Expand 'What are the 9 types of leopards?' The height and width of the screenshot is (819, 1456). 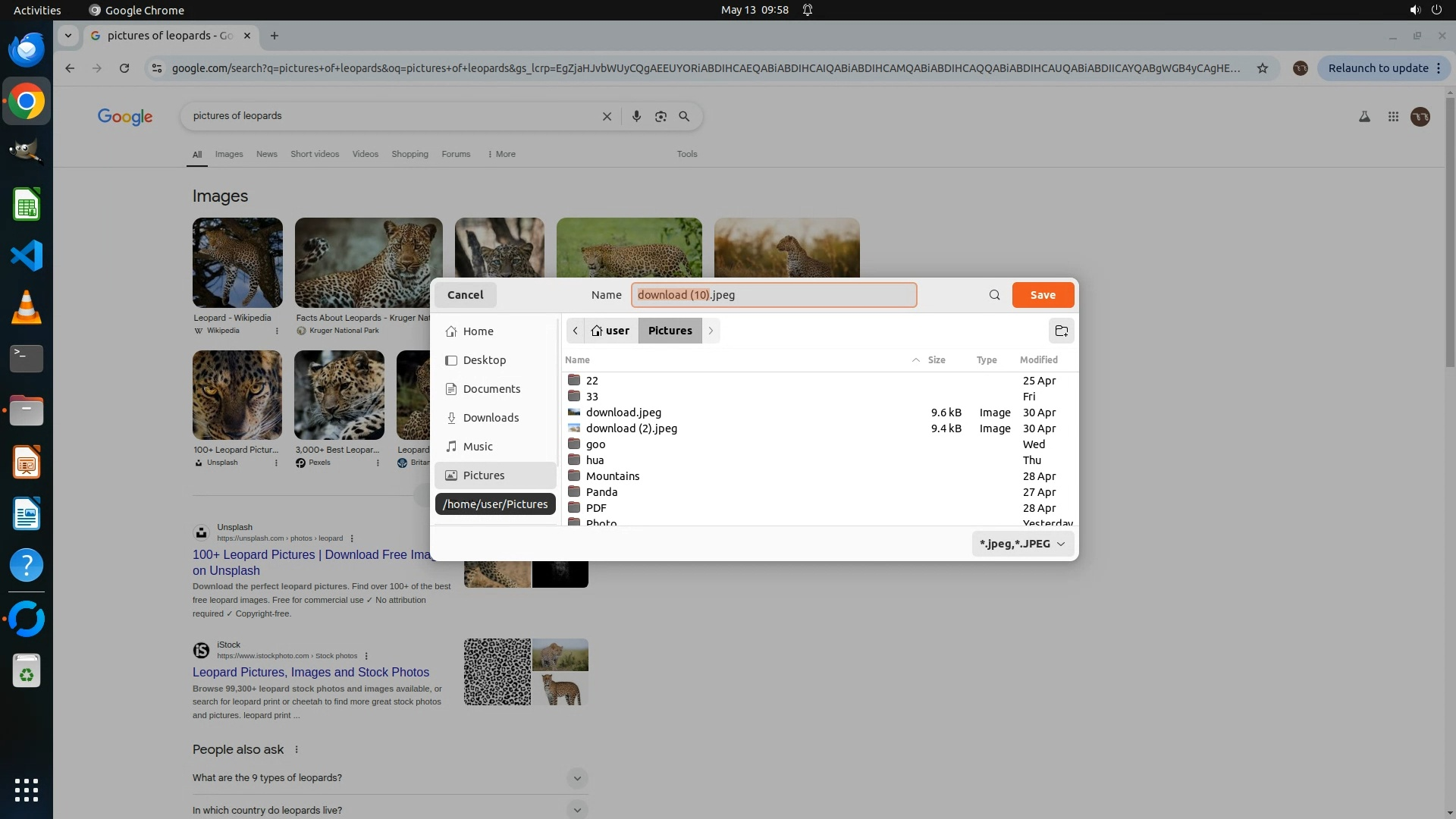(x=576, y=778)
